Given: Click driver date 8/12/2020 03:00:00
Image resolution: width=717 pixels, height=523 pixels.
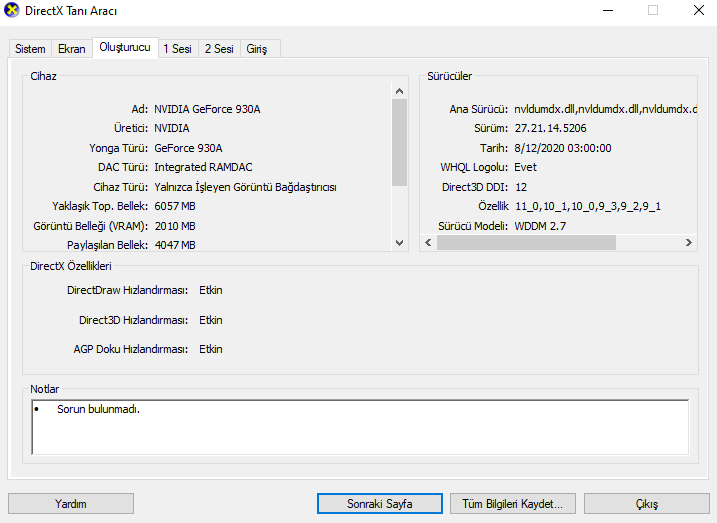Looking at the screenshot, I should point(563,148).
